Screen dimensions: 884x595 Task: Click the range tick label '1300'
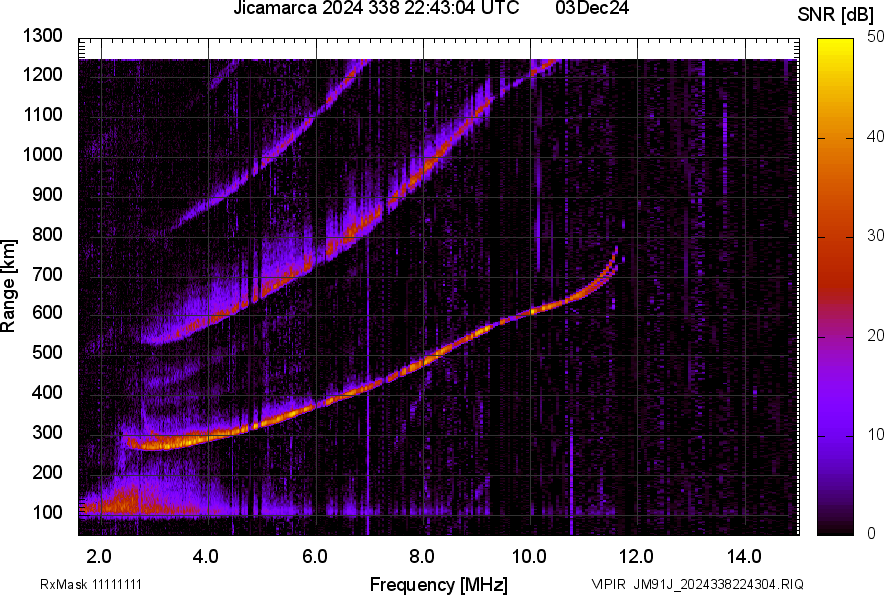point(43,36)
